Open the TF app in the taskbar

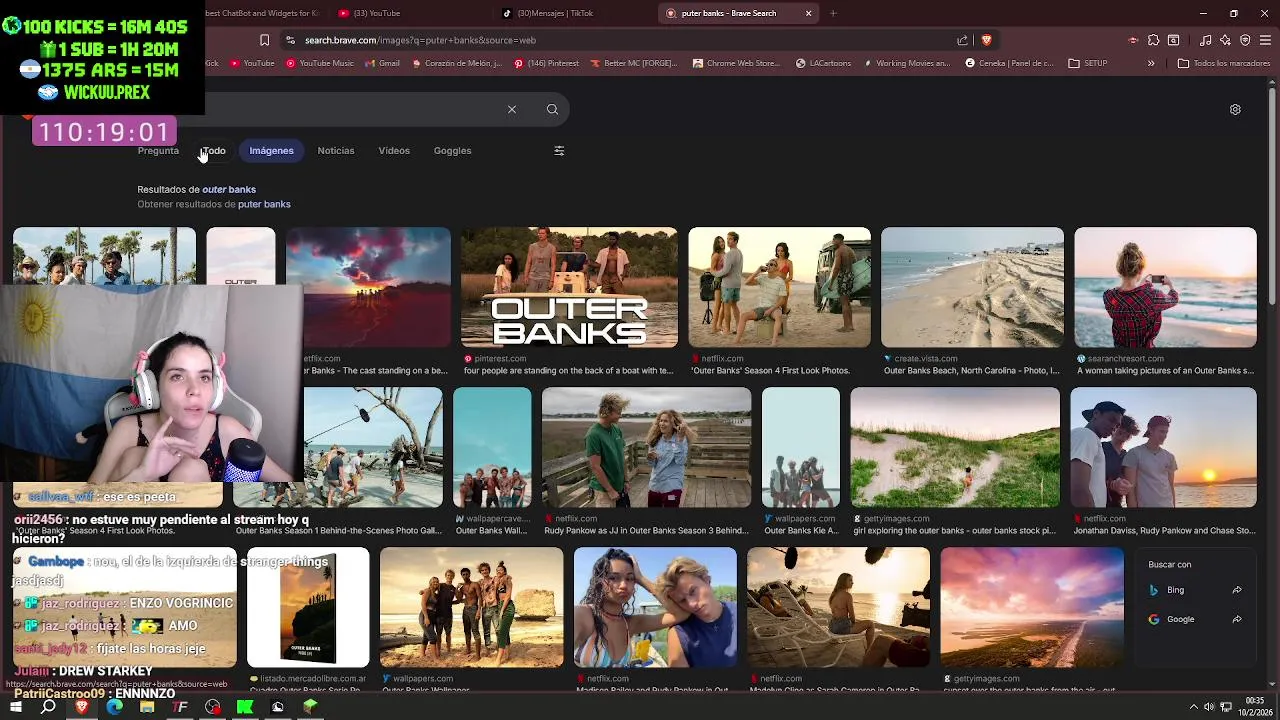(x=180, y=707)
